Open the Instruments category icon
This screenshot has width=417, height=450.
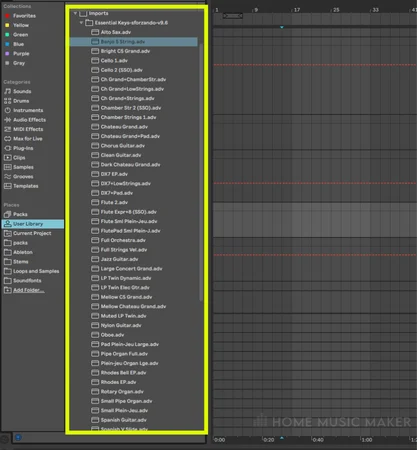pyautogui.click(x=7, y=110)
